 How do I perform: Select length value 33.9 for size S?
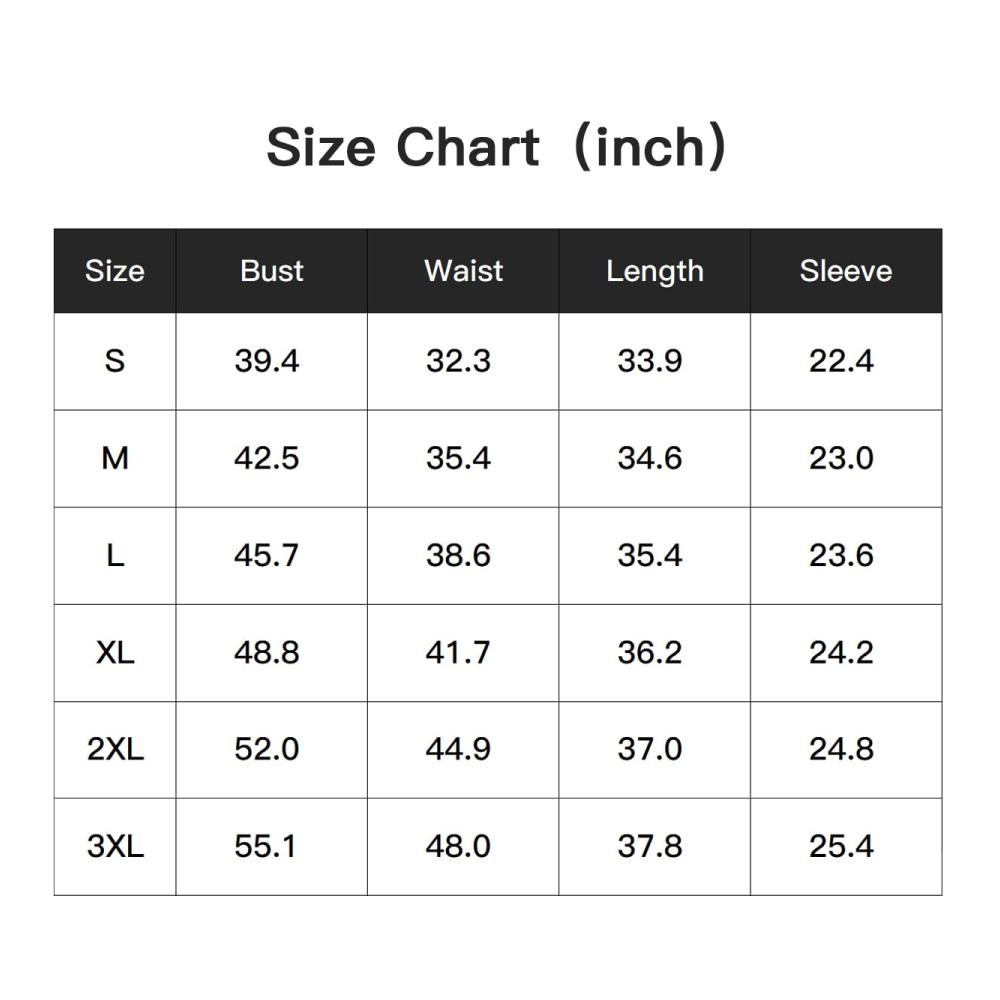pyautogui.click(x=649, y=362)
